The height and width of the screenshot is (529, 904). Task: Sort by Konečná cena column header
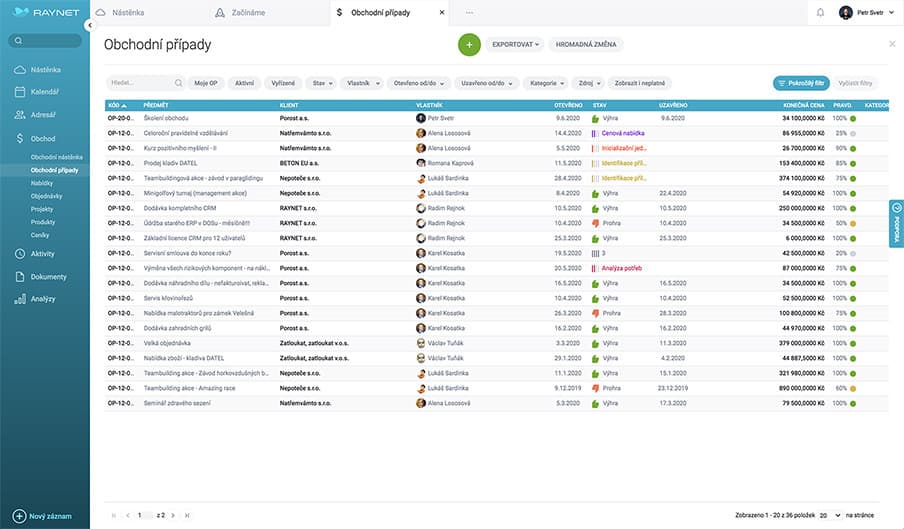pos(802,104)
